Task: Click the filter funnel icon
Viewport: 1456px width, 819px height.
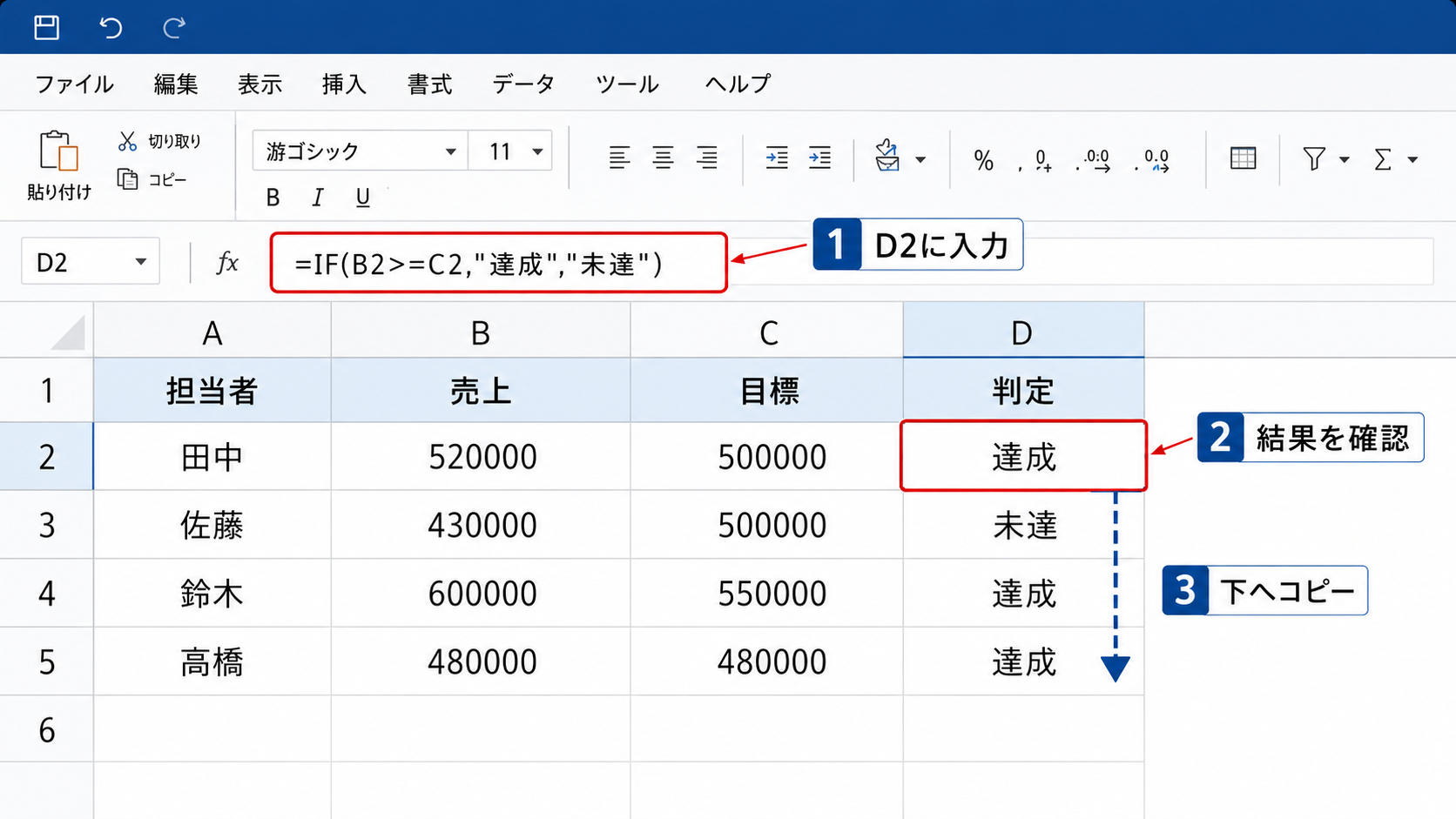Action: point(1314,158)
